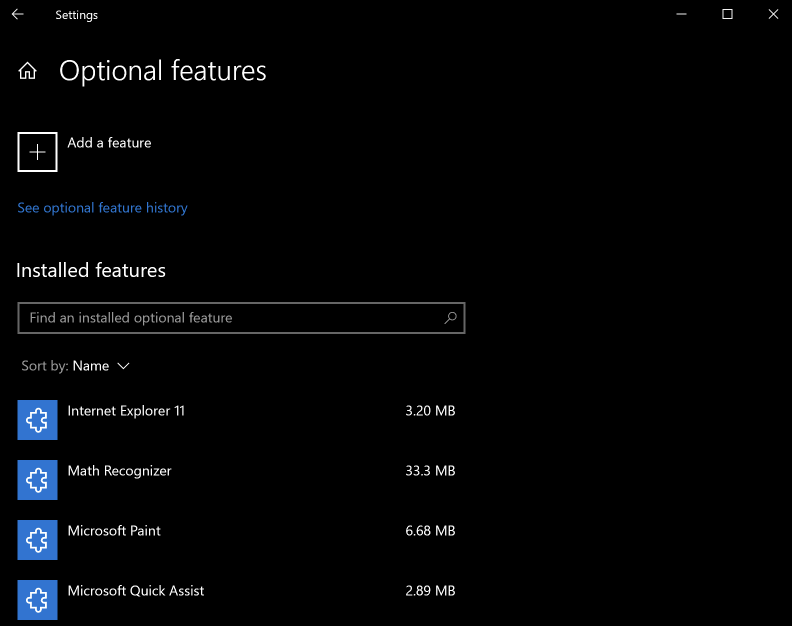Viewport: 792px width, 626px height.
Task: Select the Math Recognizer puzzle icon
Action: 37,480
